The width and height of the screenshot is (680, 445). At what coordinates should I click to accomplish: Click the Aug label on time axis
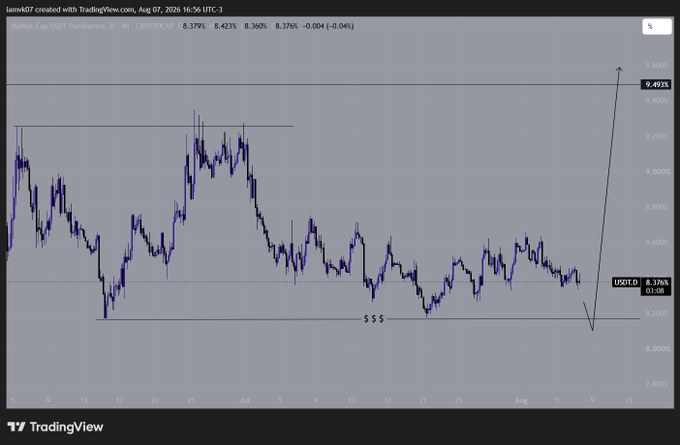tap(521, 400)
